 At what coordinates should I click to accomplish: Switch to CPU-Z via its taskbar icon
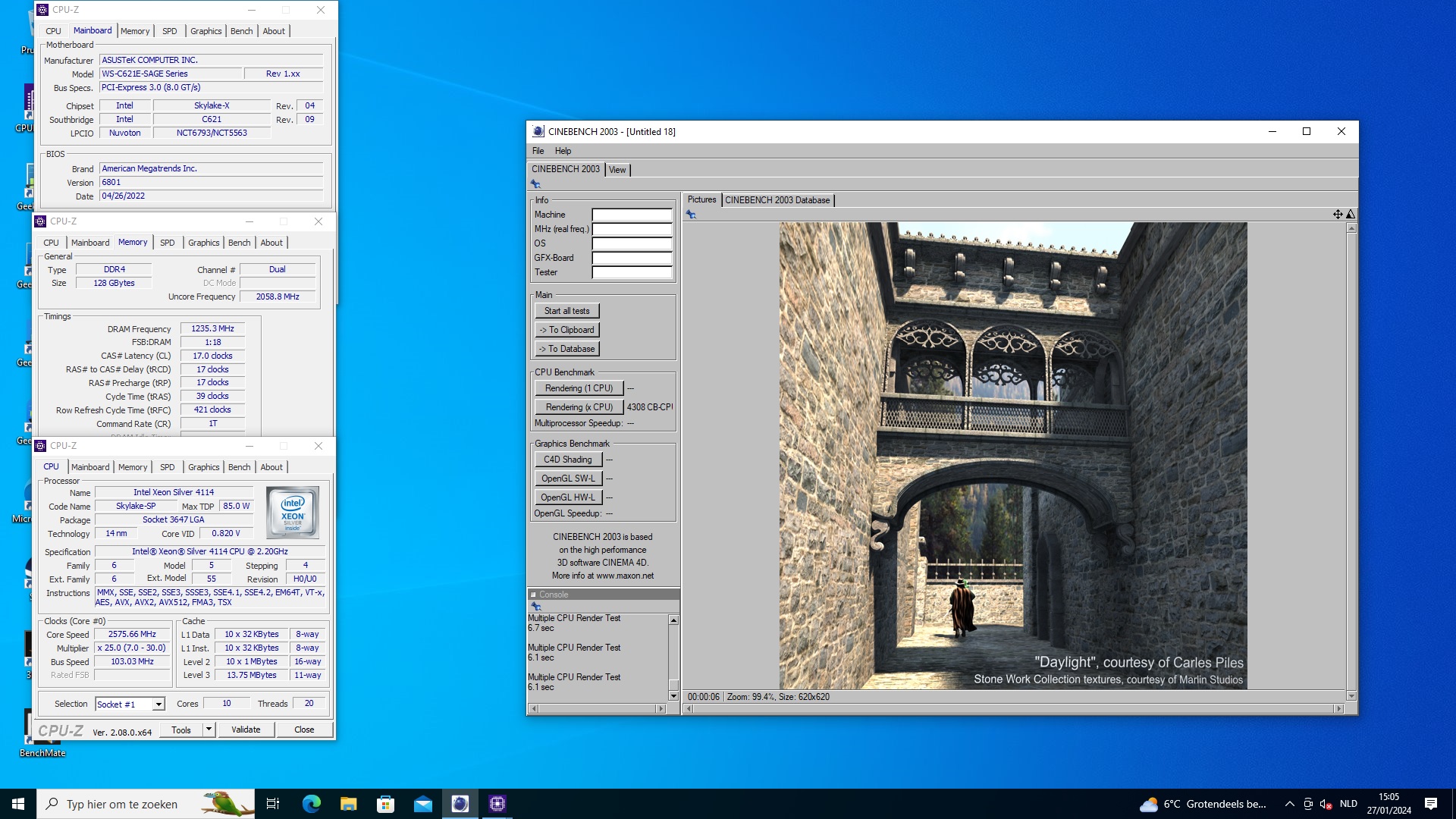497,804
